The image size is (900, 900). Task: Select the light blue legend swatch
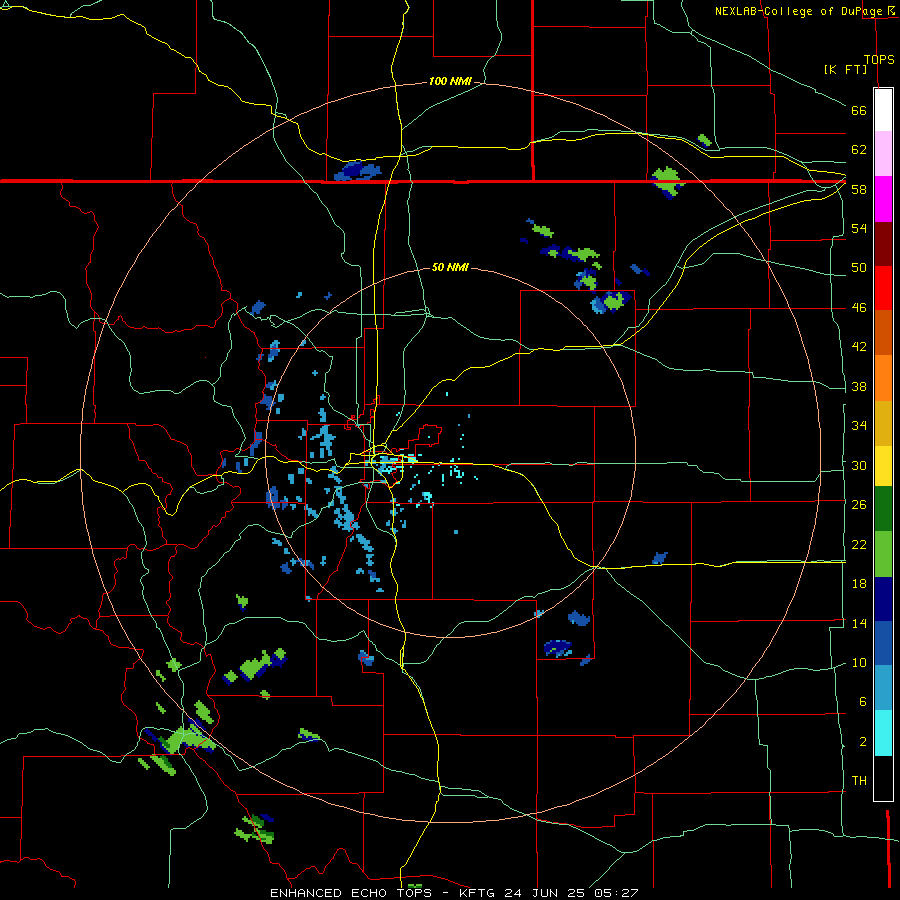pos(883,688)
